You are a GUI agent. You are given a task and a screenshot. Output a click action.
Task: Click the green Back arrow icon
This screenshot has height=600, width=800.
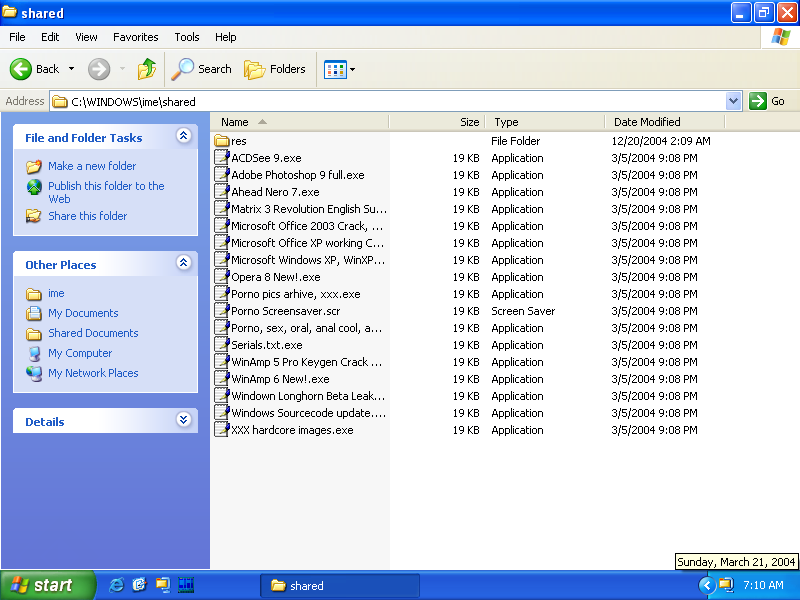[x=21, y=69]
